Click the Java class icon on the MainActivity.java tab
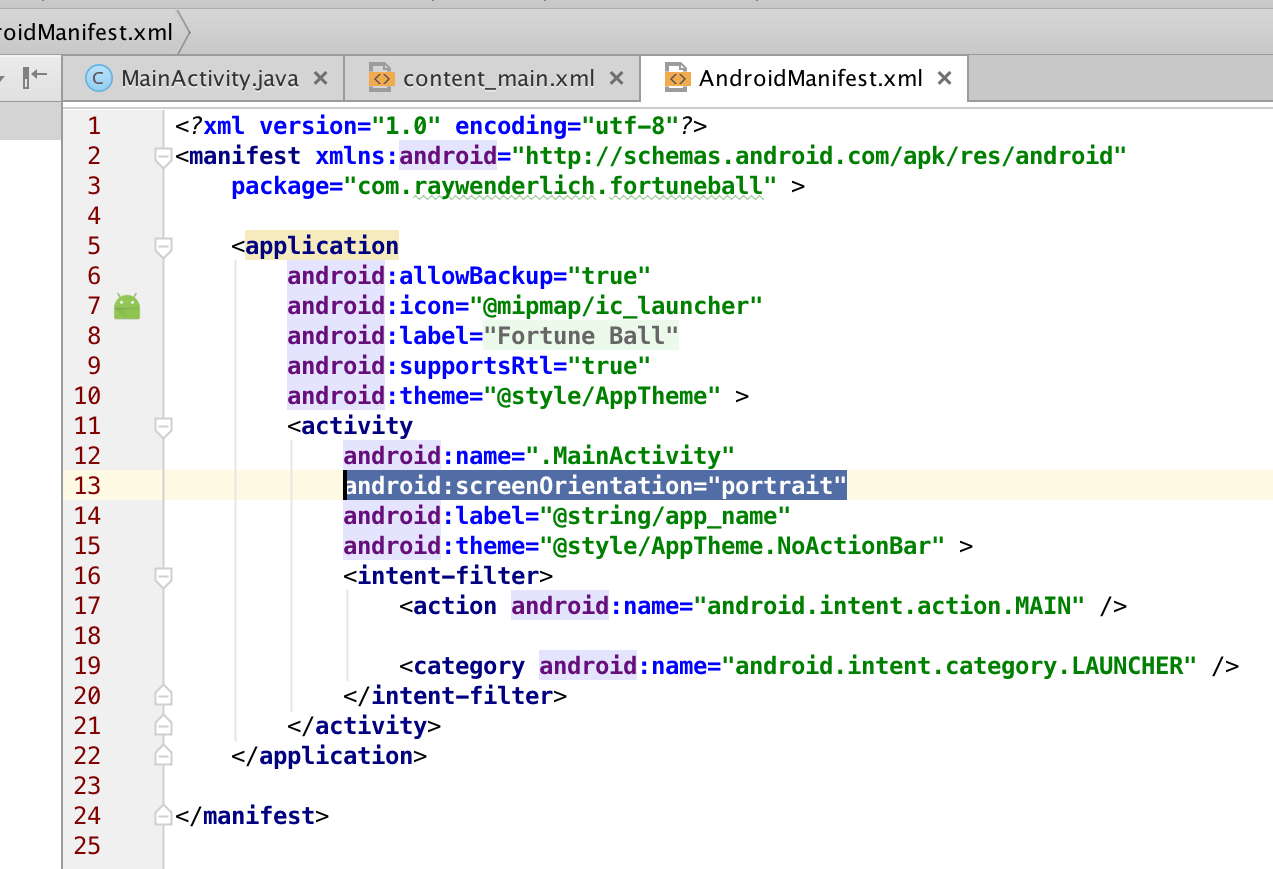 pyautogui.click(x=98, y=78)
